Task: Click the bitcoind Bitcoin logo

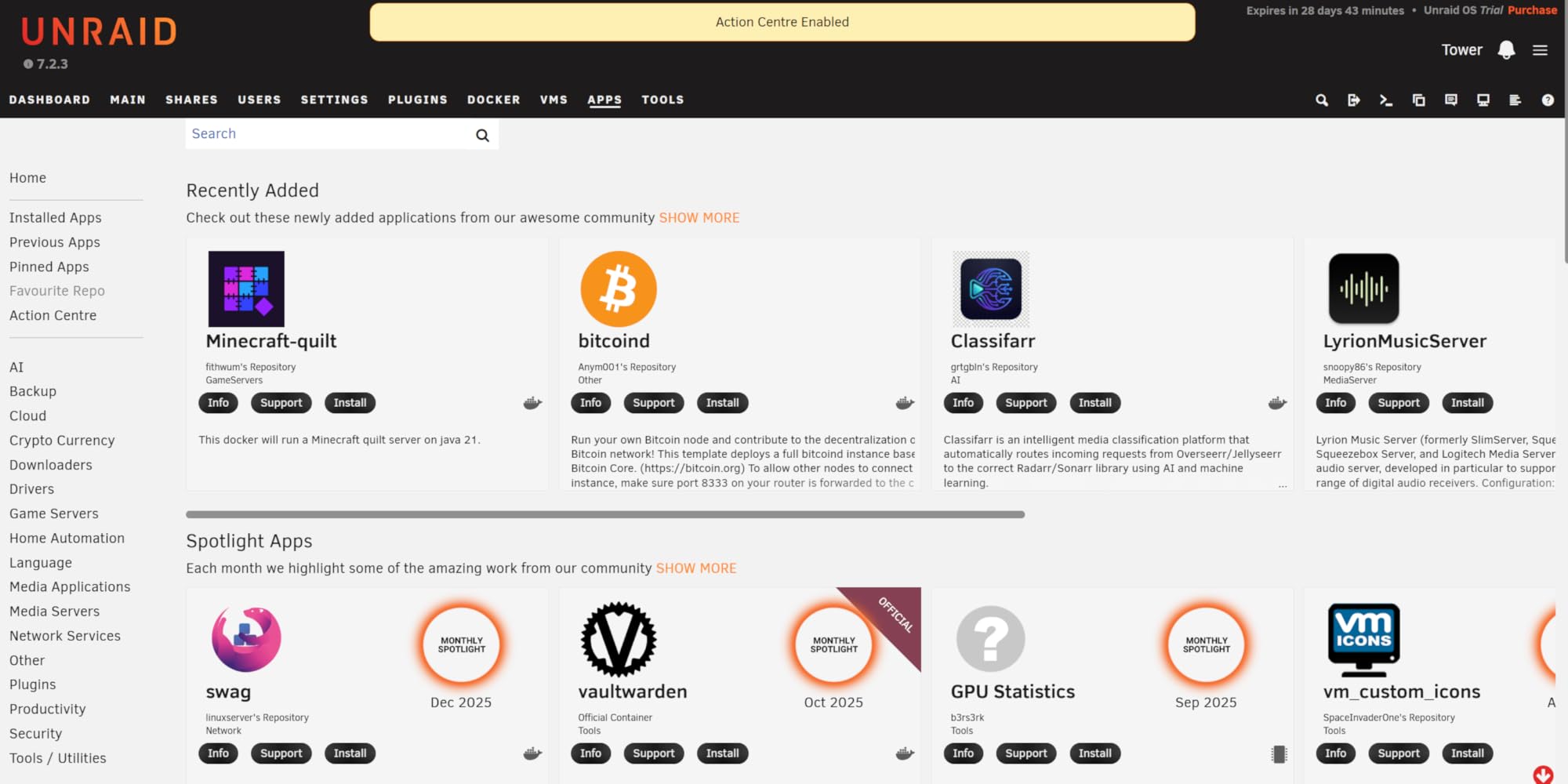Action: (619, 289)
